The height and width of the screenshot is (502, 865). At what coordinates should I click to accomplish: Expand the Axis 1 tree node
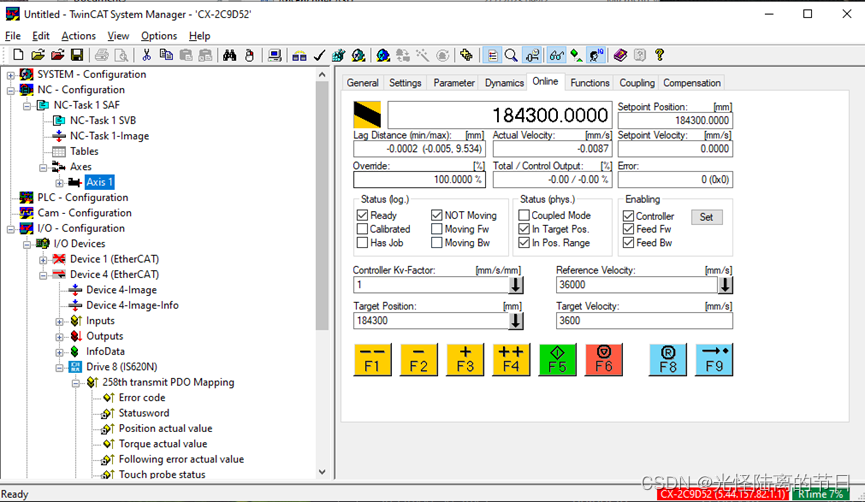pyautogui.click(x=60, y=183)
